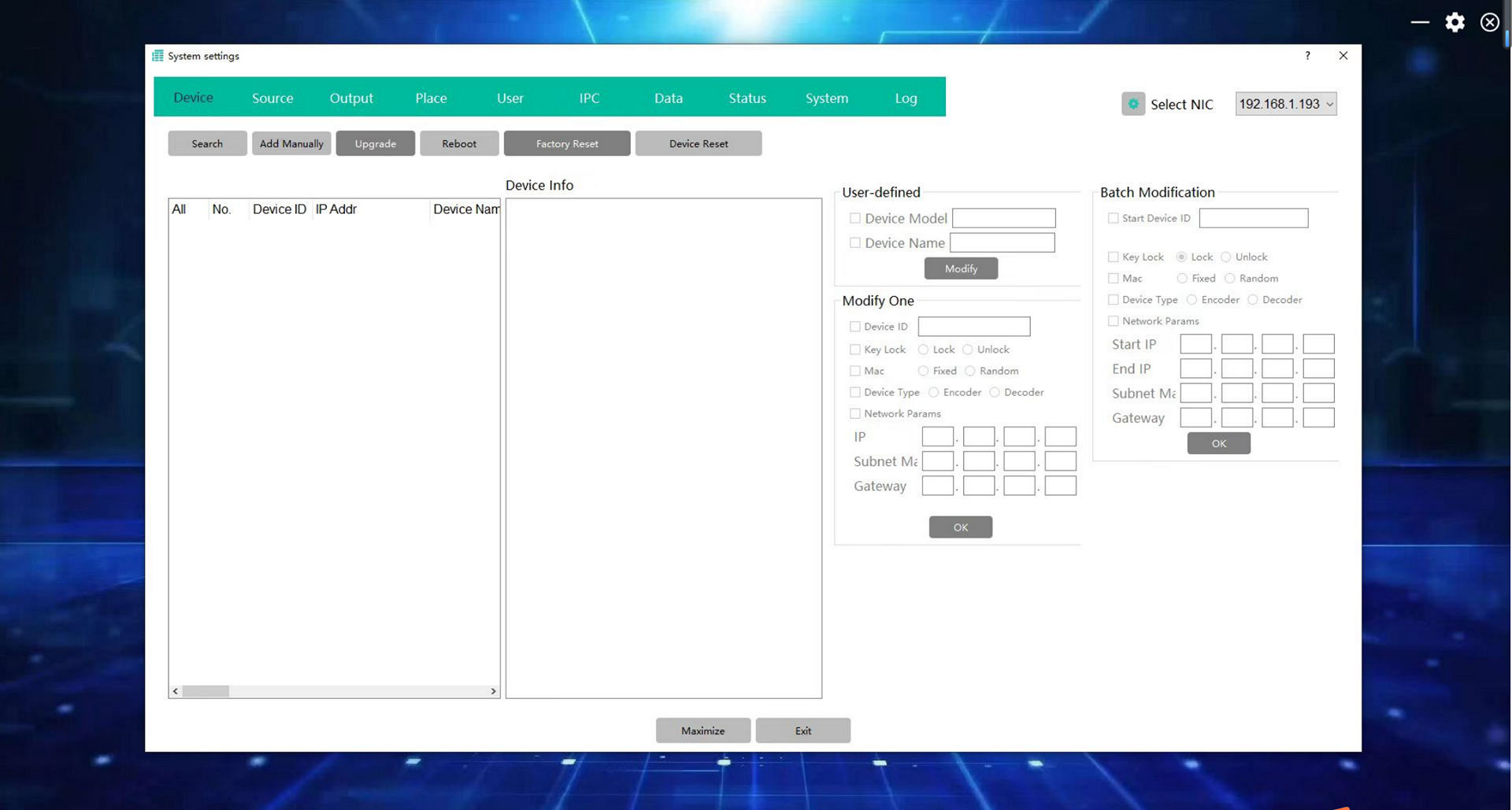Click the circled X exit icon

click(1489, 22)
